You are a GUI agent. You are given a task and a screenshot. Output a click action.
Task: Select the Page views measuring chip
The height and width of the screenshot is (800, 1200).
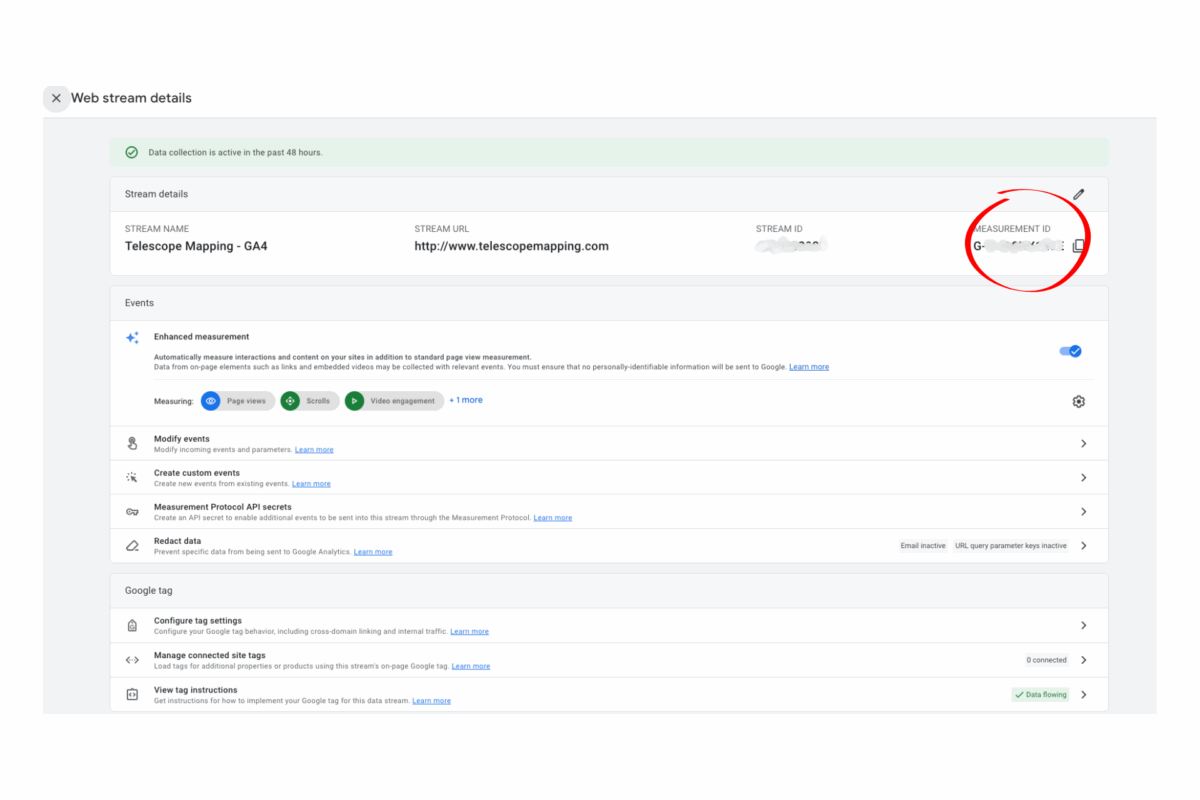(237, 401)
